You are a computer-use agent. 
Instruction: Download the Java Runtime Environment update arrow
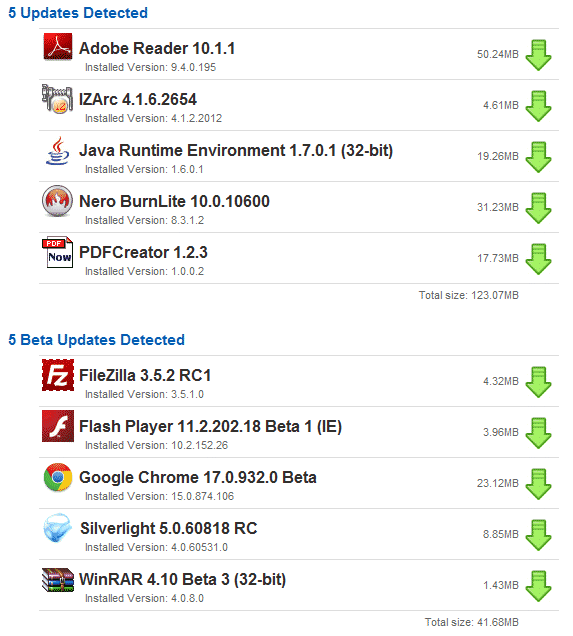pyautogui.click(x=538, y=157)
